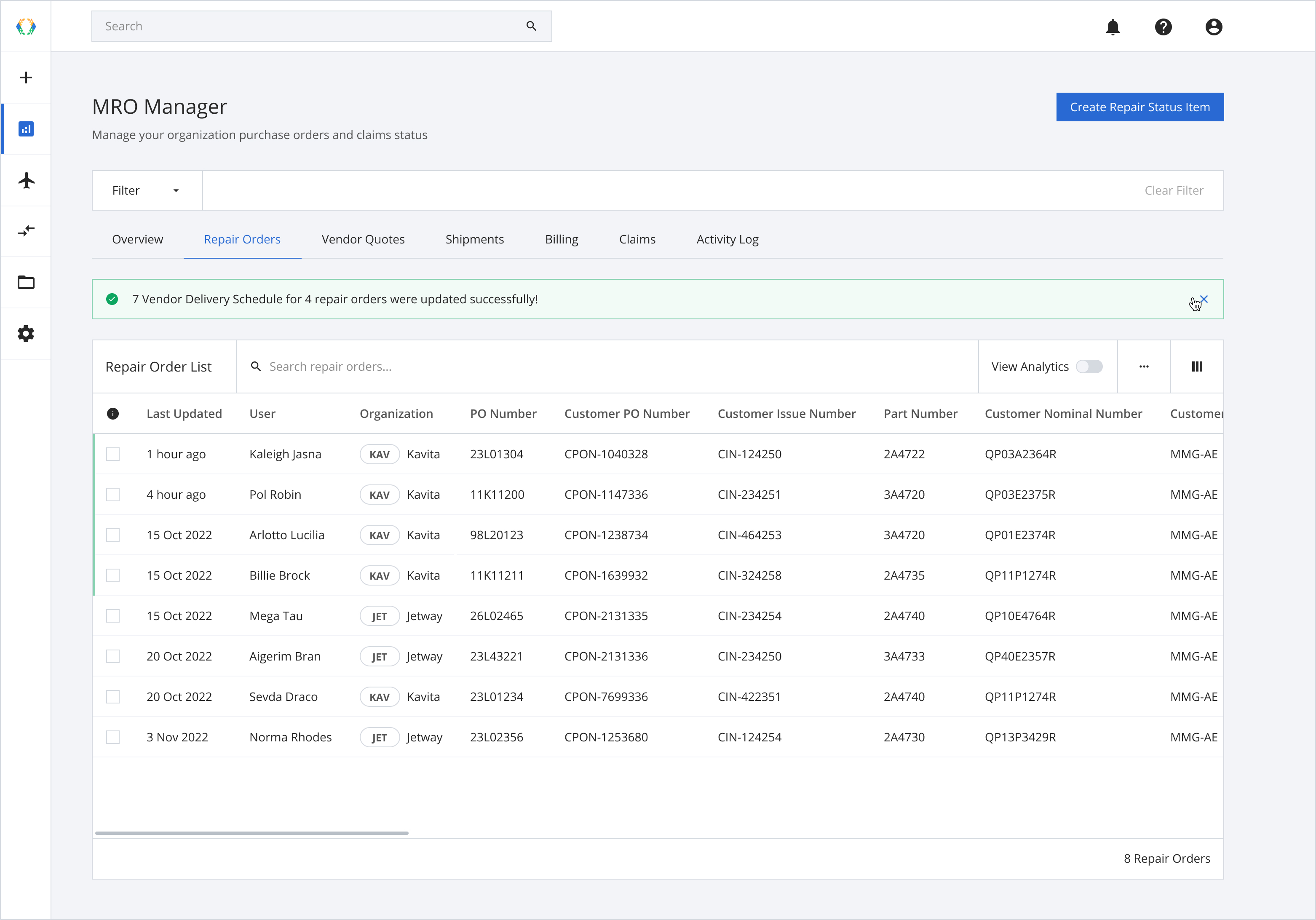The height and width of the screenshot is (920, 1316).
Task: Select the checkbox for Pol Robin row
Action: [x=113, y=495]
